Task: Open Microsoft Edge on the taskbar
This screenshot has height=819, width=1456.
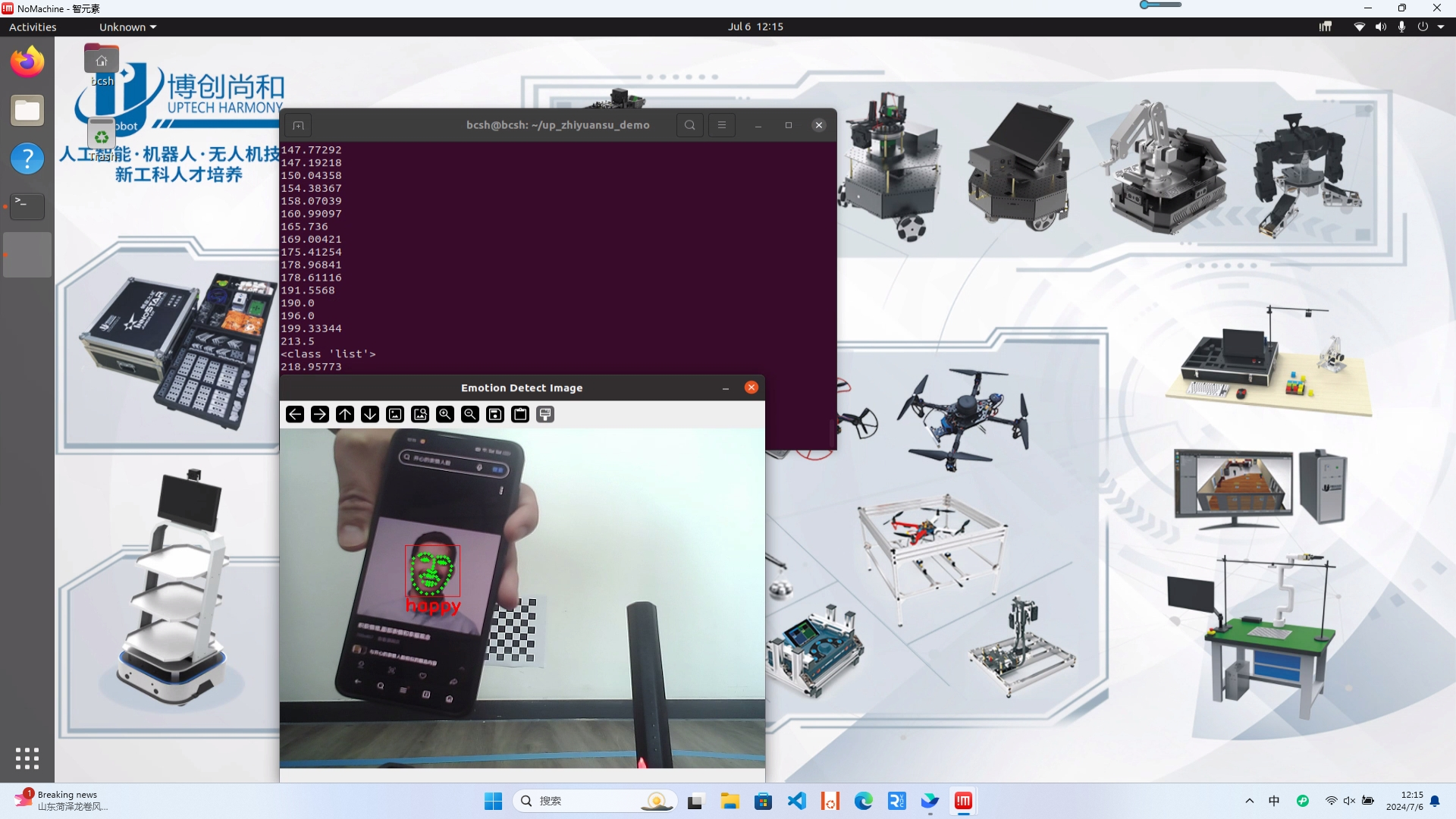Action: (x=863, y=801)
